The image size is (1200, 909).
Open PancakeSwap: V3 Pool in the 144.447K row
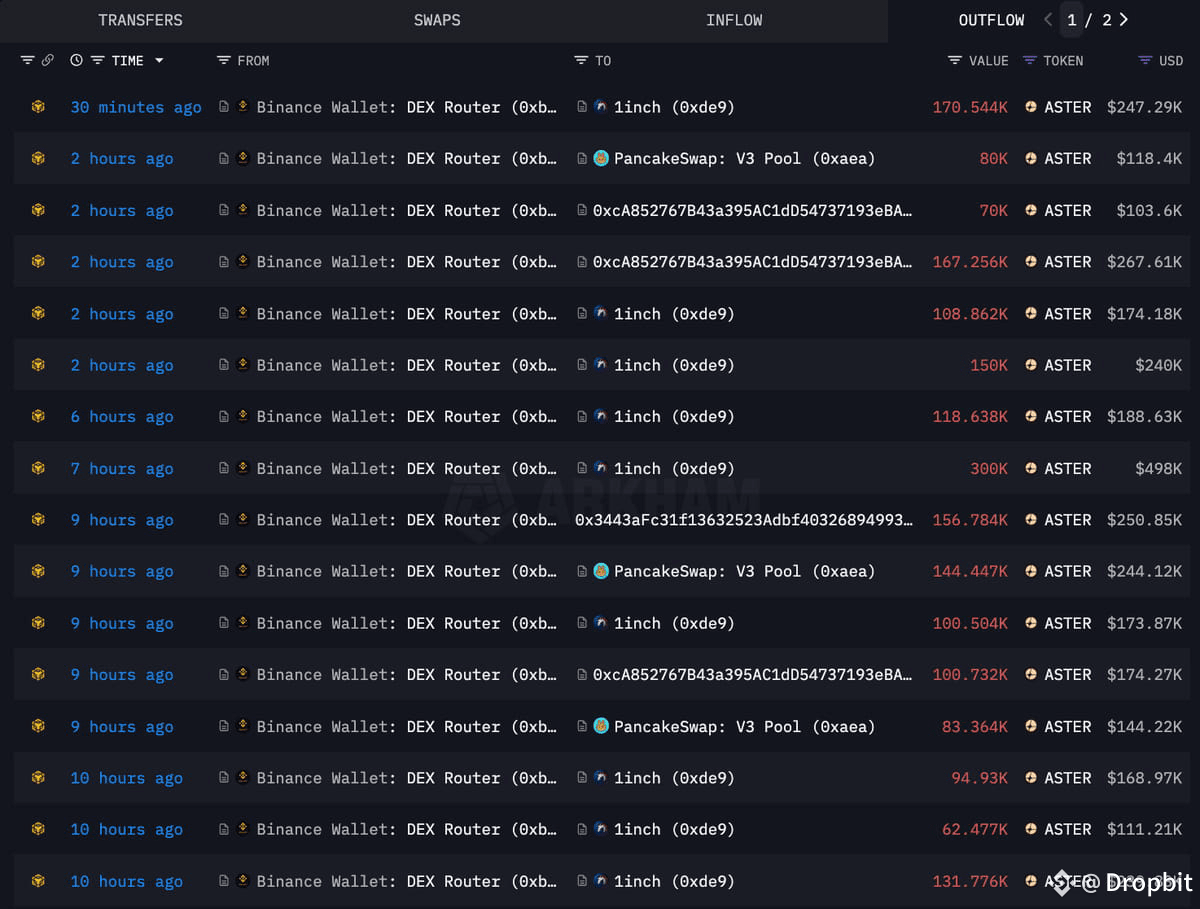(744, 571)
